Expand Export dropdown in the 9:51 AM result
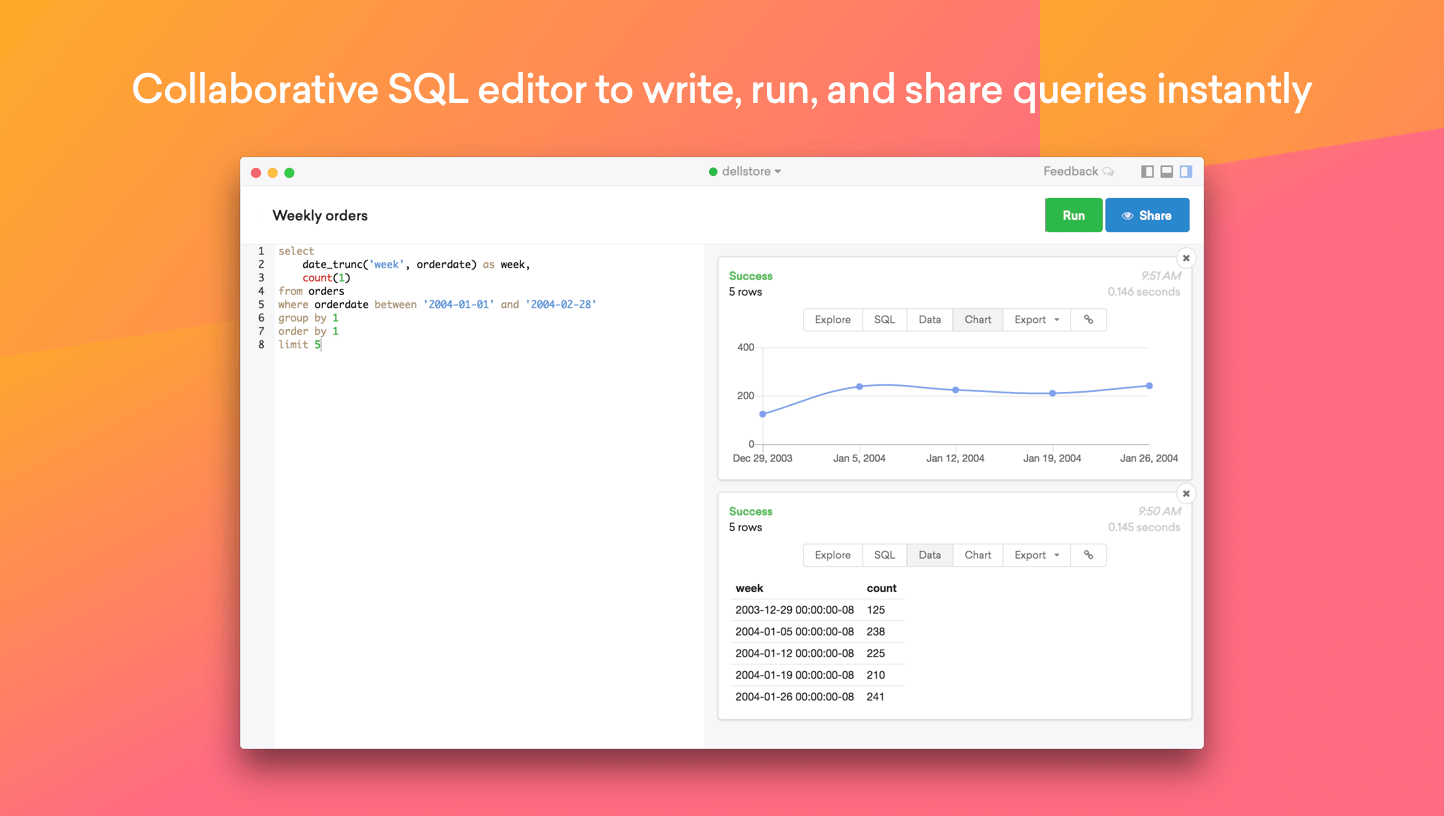Image resolution: width=1444 pixels, height=816 pixels. (x=1037, y=320)
